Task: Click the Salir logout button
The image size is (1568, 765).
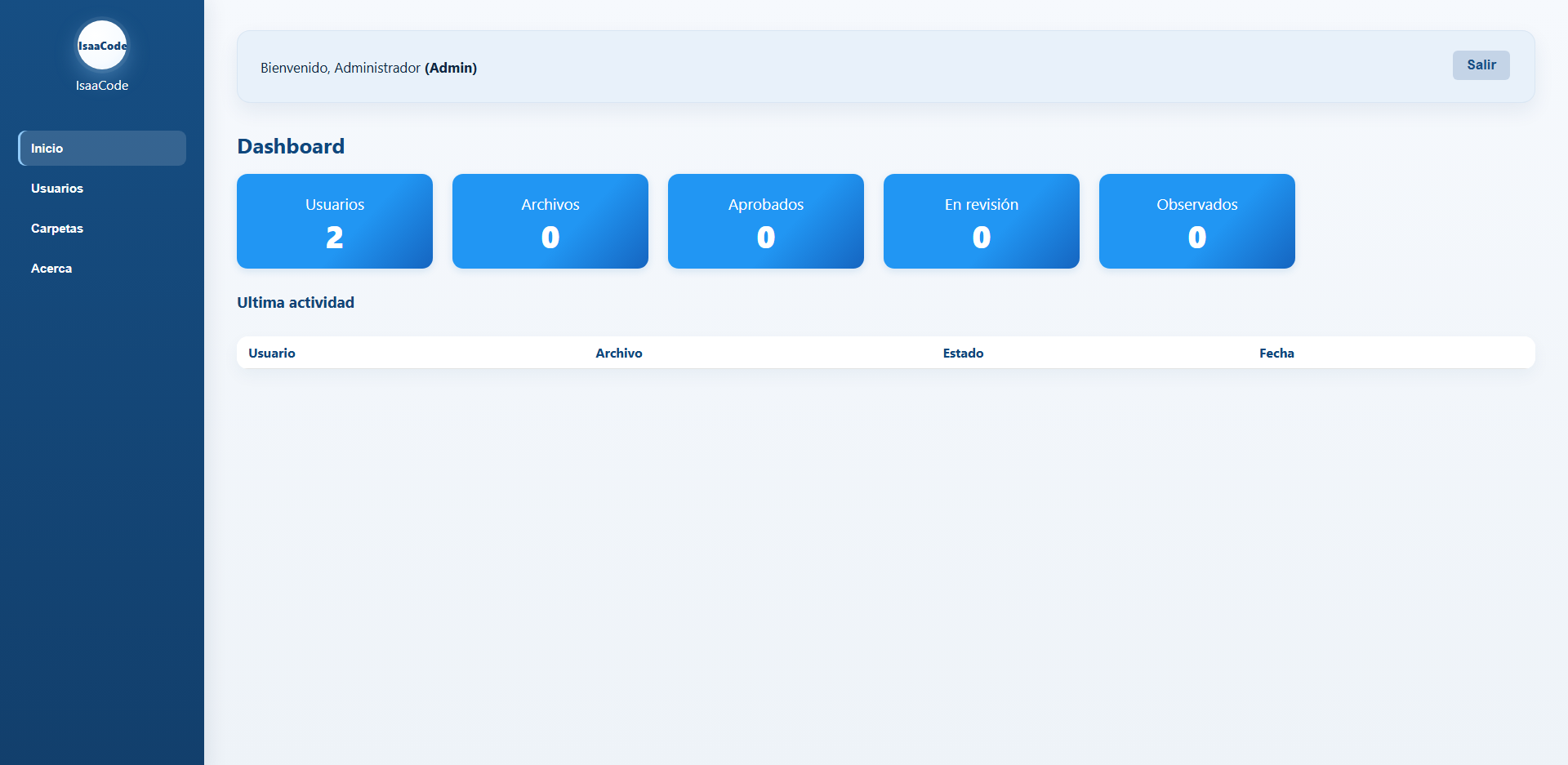Action: tap(1481, 65)
